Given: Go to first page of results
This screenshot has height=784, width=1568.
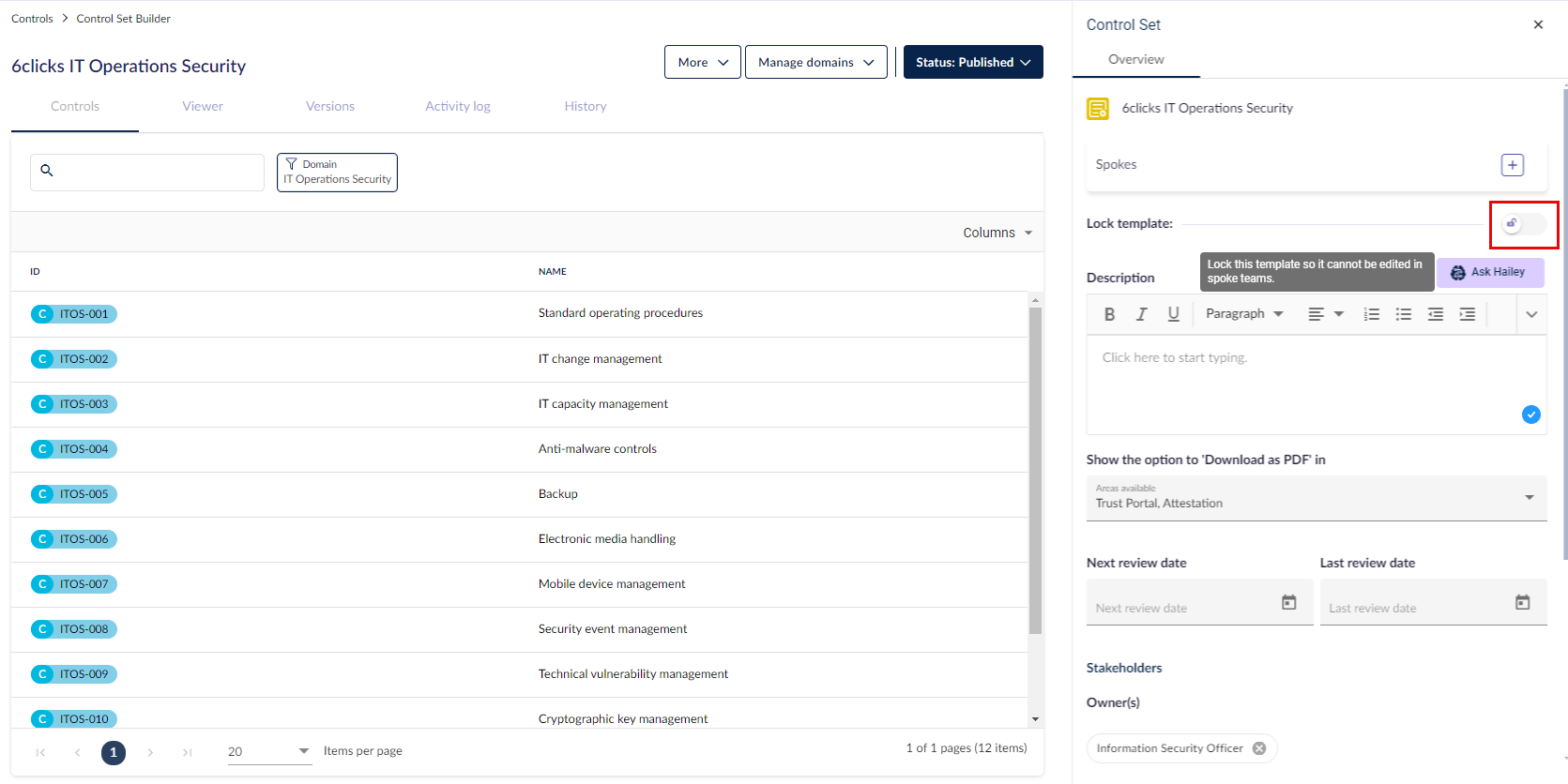Looking at the screenshot, I should click(x=40, y=752).
